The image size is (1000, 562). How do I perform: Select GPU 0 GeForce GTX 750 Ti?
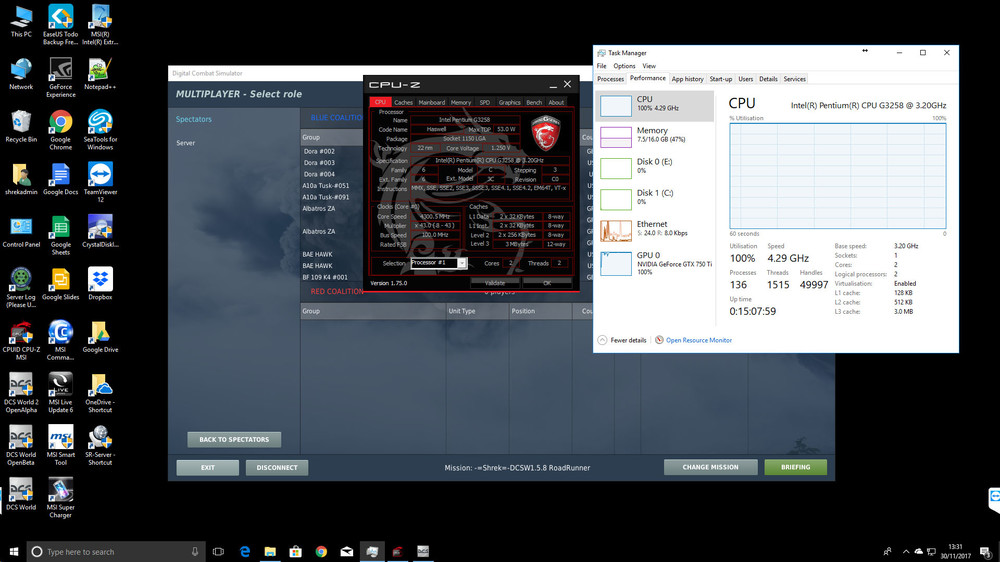[x=655, y=263]
